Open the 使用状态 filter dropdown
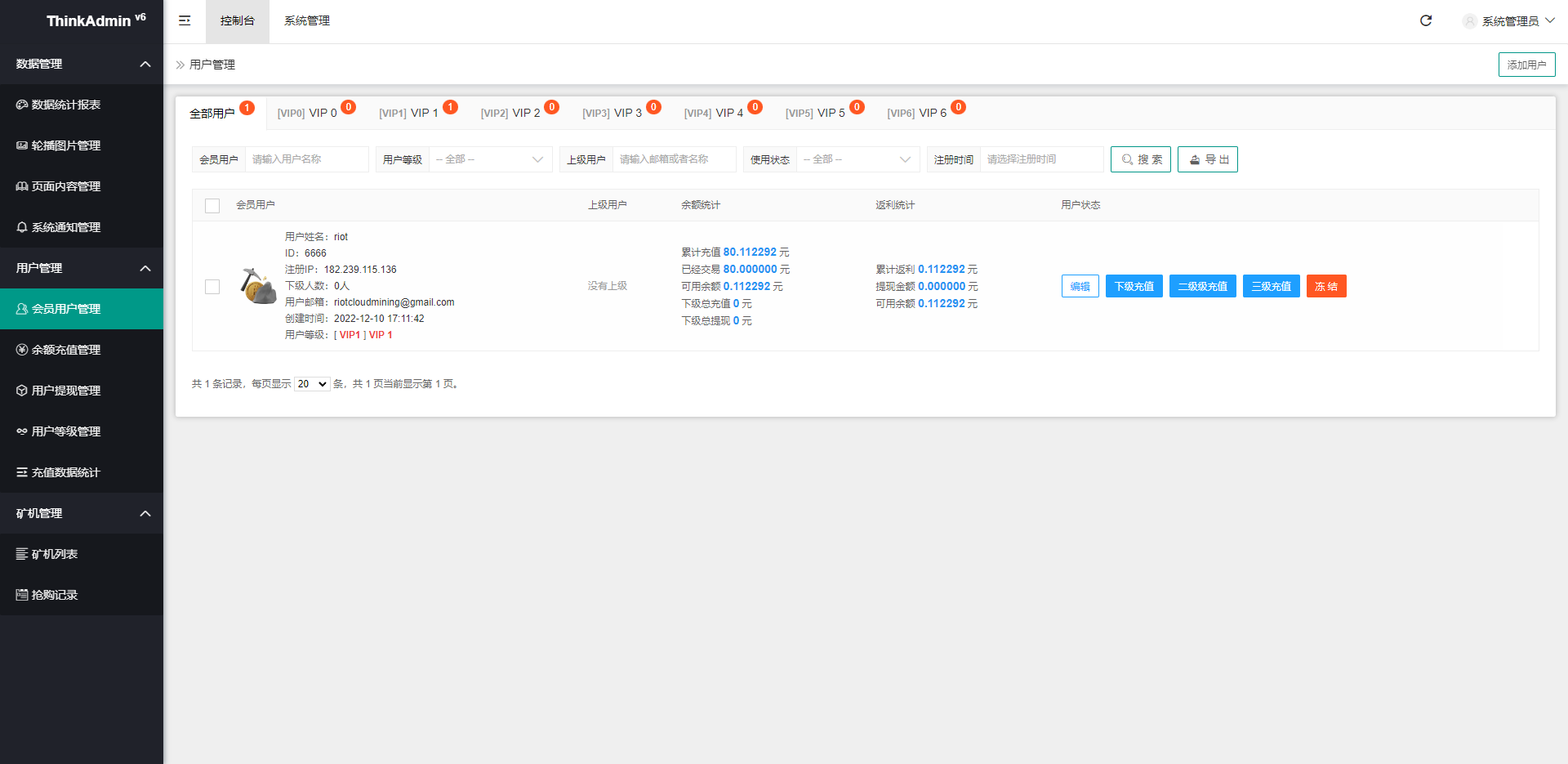Image resolution: width=1568 pixels, height=764 pixels. click(857, 159)
